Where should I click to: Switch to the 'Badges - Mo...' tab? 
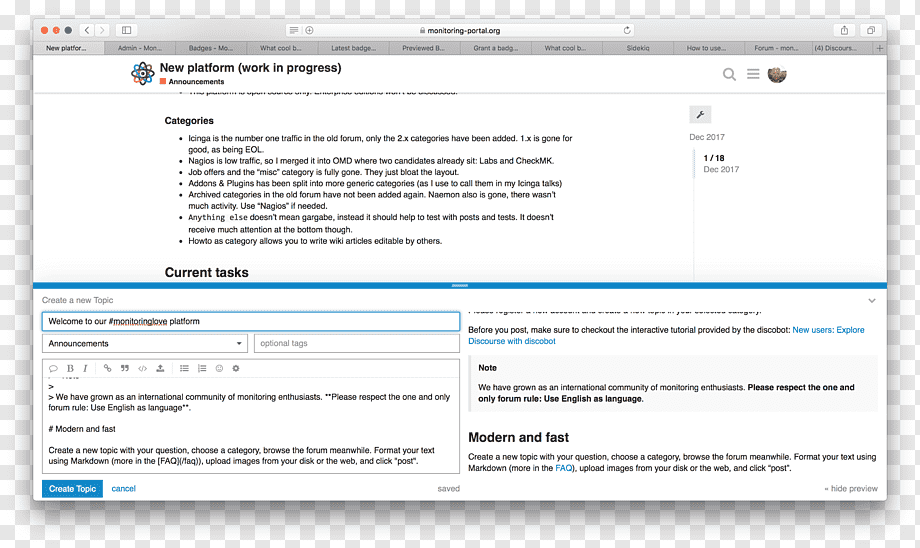(x=211, y=48)
